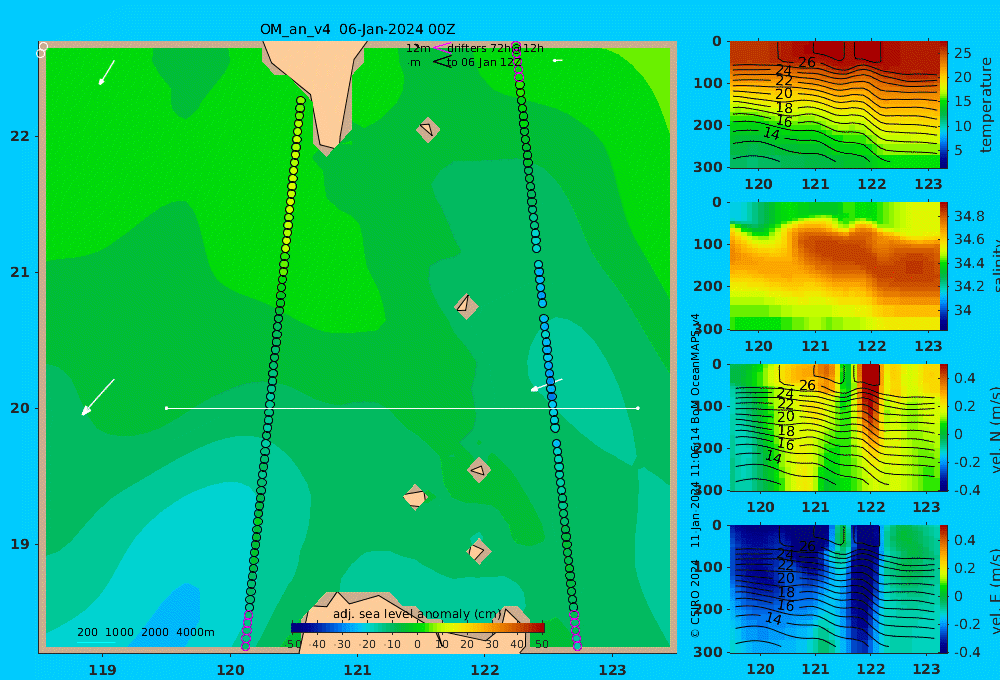Open the northward velocity cross-section panel
Viewport: 1000px width, 680px height.
pyautogui.click(x=834, y=427)
